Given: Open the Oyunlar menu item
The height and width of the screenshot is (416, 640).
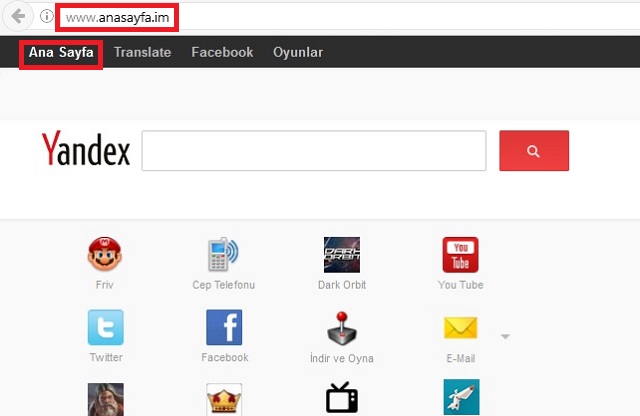Looking at the screenshot, I should (298, 52).
